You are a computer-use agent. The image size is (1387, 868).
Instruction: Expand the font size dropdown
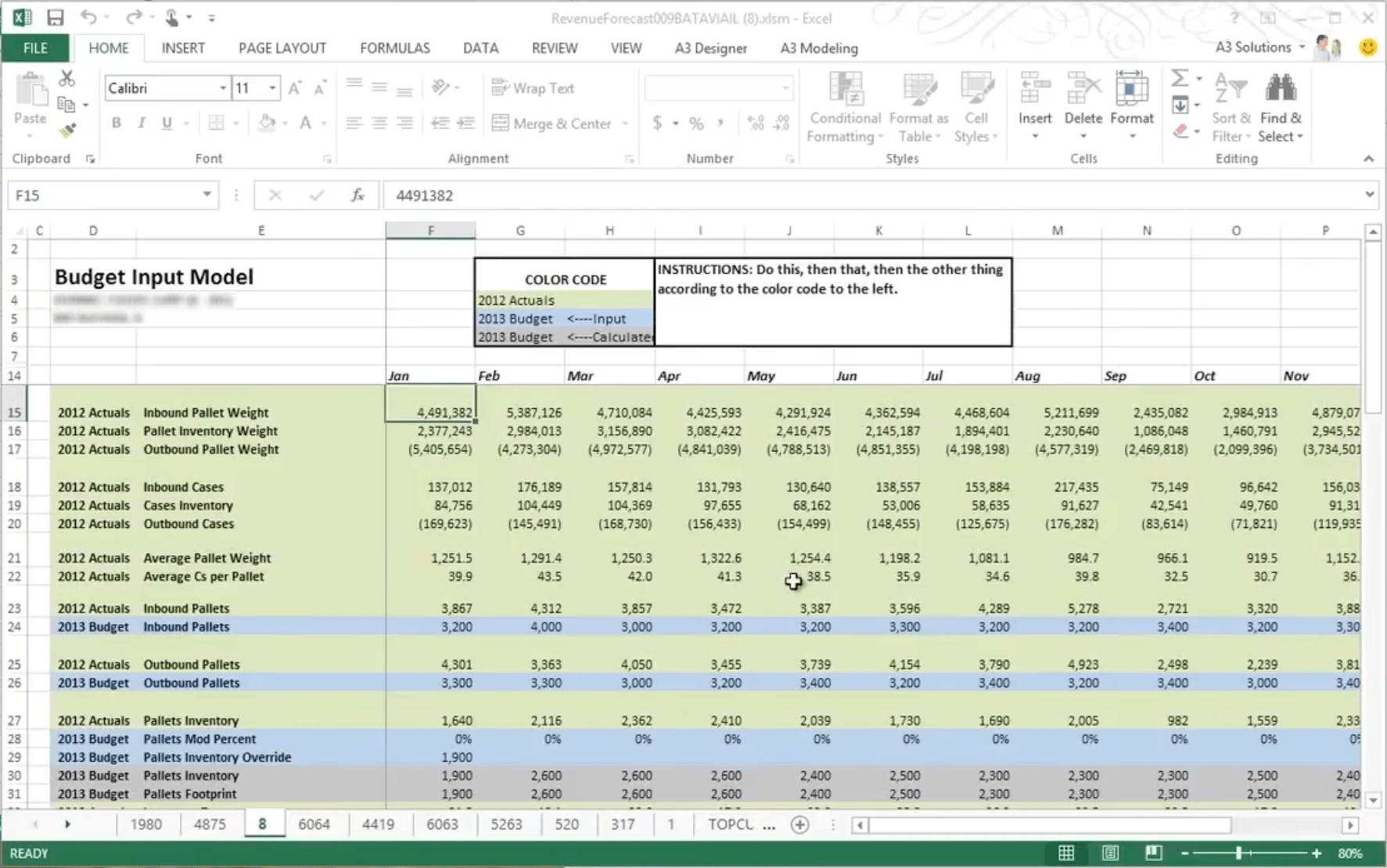click(272, 88)
